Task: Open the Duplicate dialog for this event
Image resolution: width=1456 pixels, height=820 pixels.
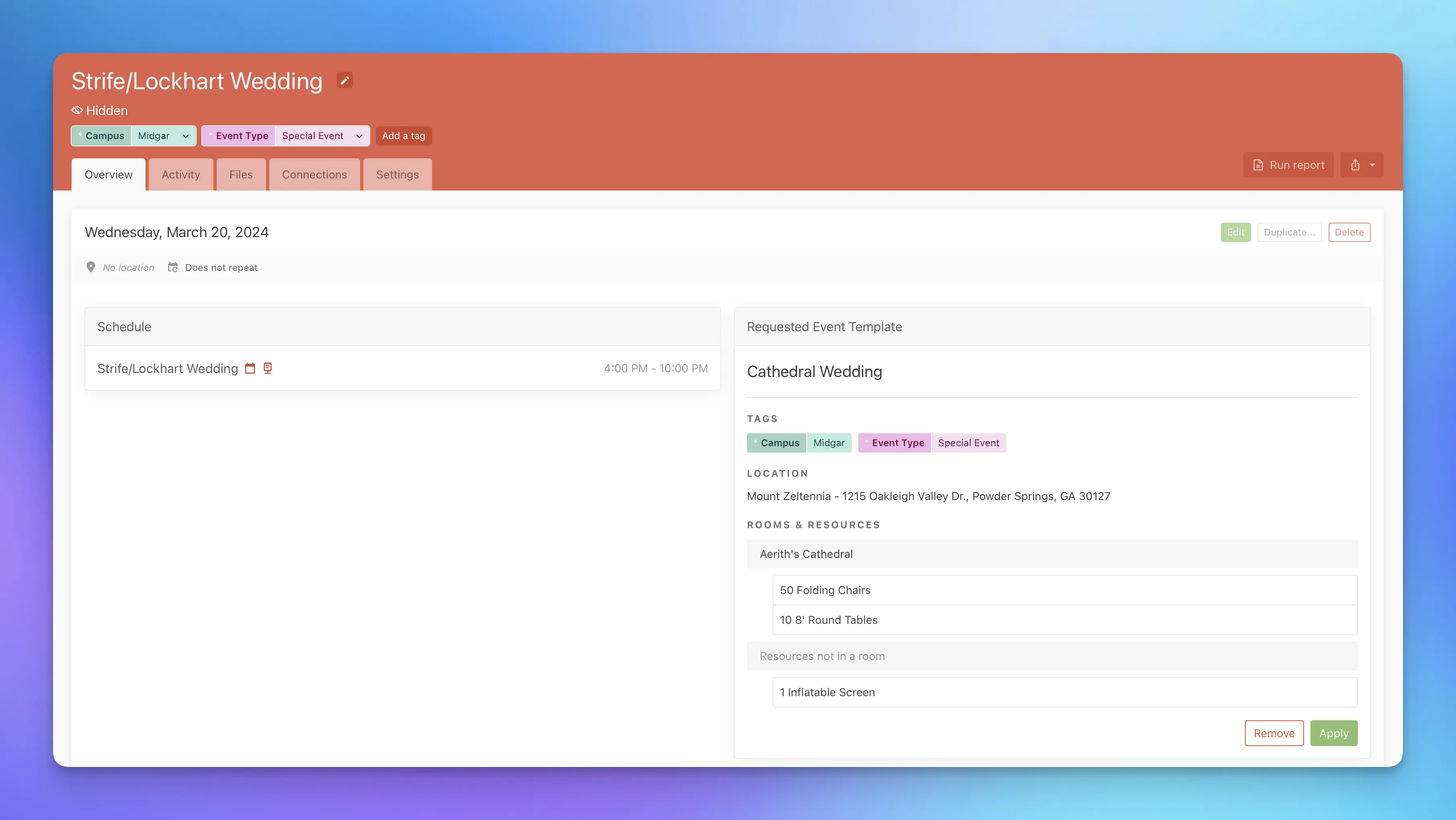Action: (1289, 232)
